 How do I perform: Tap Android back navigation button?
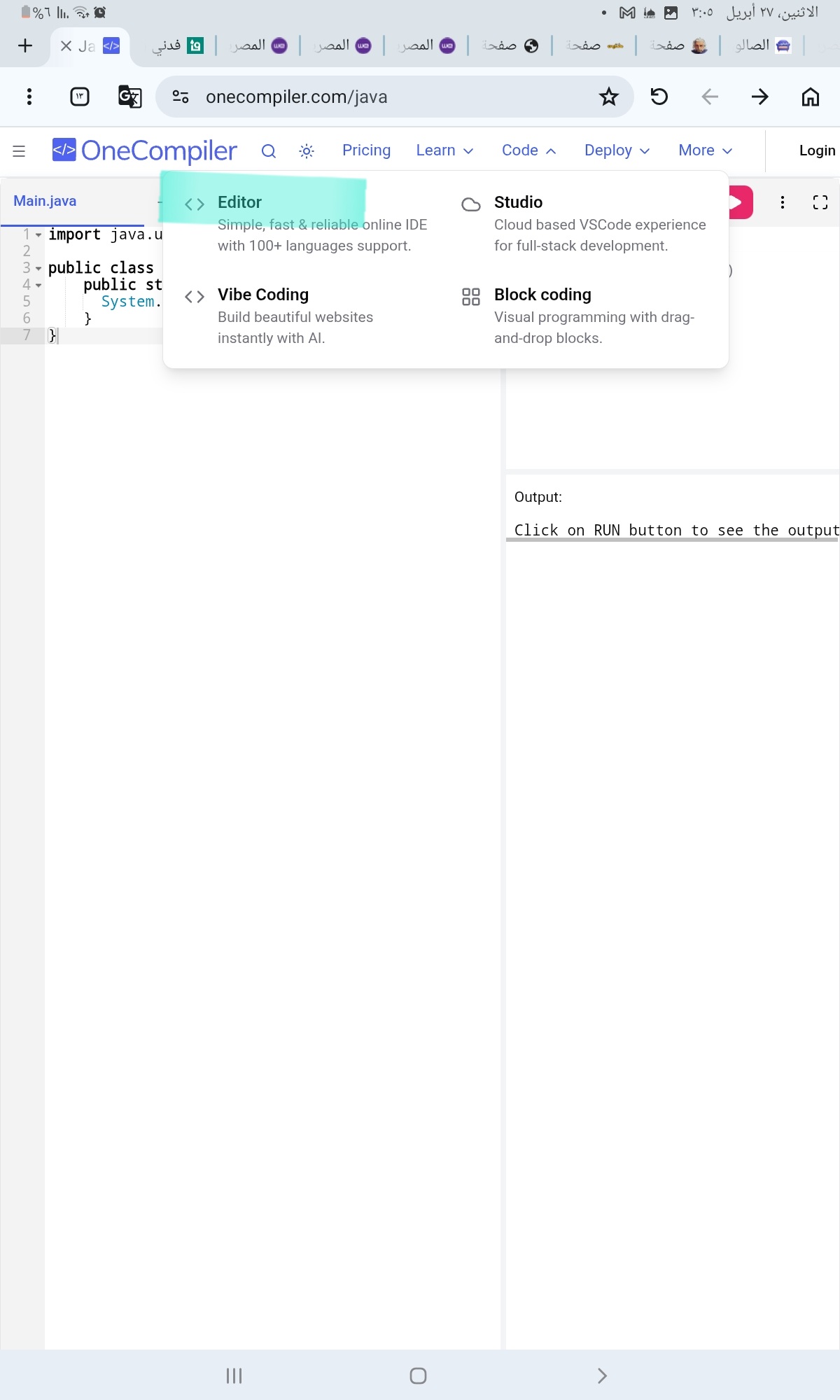pos(603,1375)
